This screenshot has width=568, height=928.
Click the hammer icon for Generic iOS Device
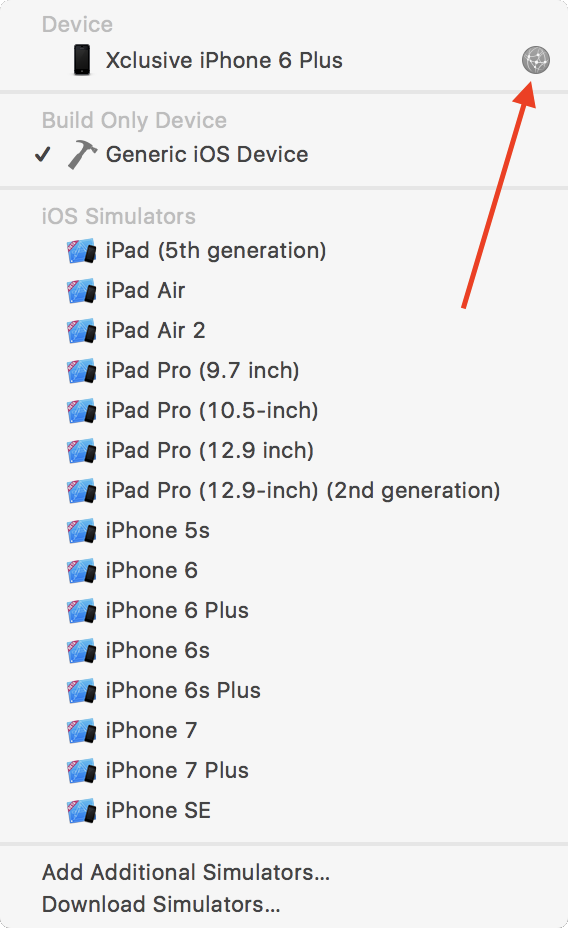click(82, 154)
